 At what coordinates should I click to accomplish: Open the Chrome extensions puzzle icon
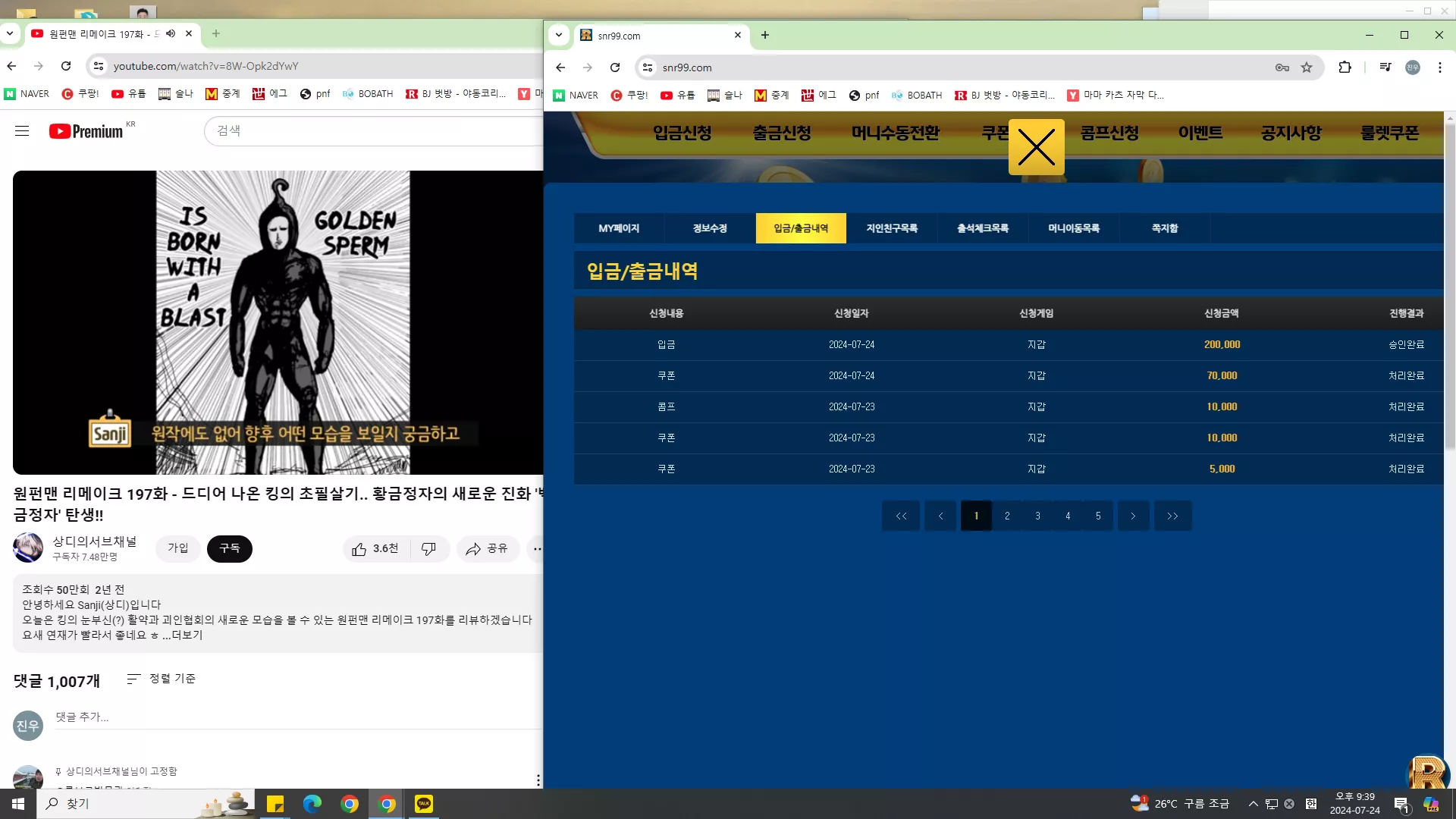[1345, 67]
